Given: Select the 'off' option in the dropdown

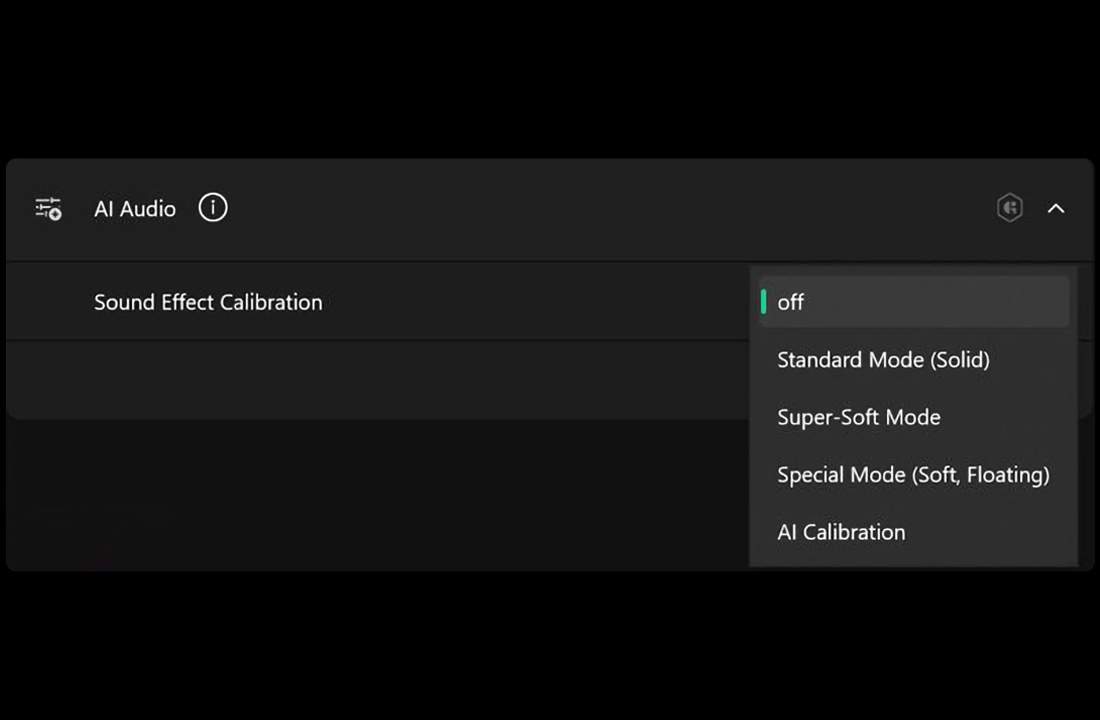Looking at the screenshot, I should [914, 302].
